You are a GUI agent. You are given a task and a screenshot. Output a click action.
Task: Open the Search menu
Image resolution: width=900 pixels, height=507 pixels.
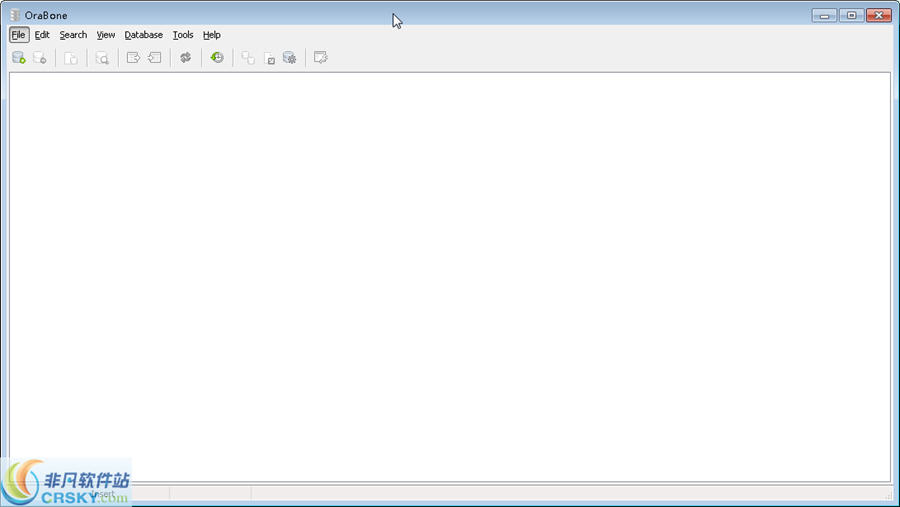click(73, 35)
